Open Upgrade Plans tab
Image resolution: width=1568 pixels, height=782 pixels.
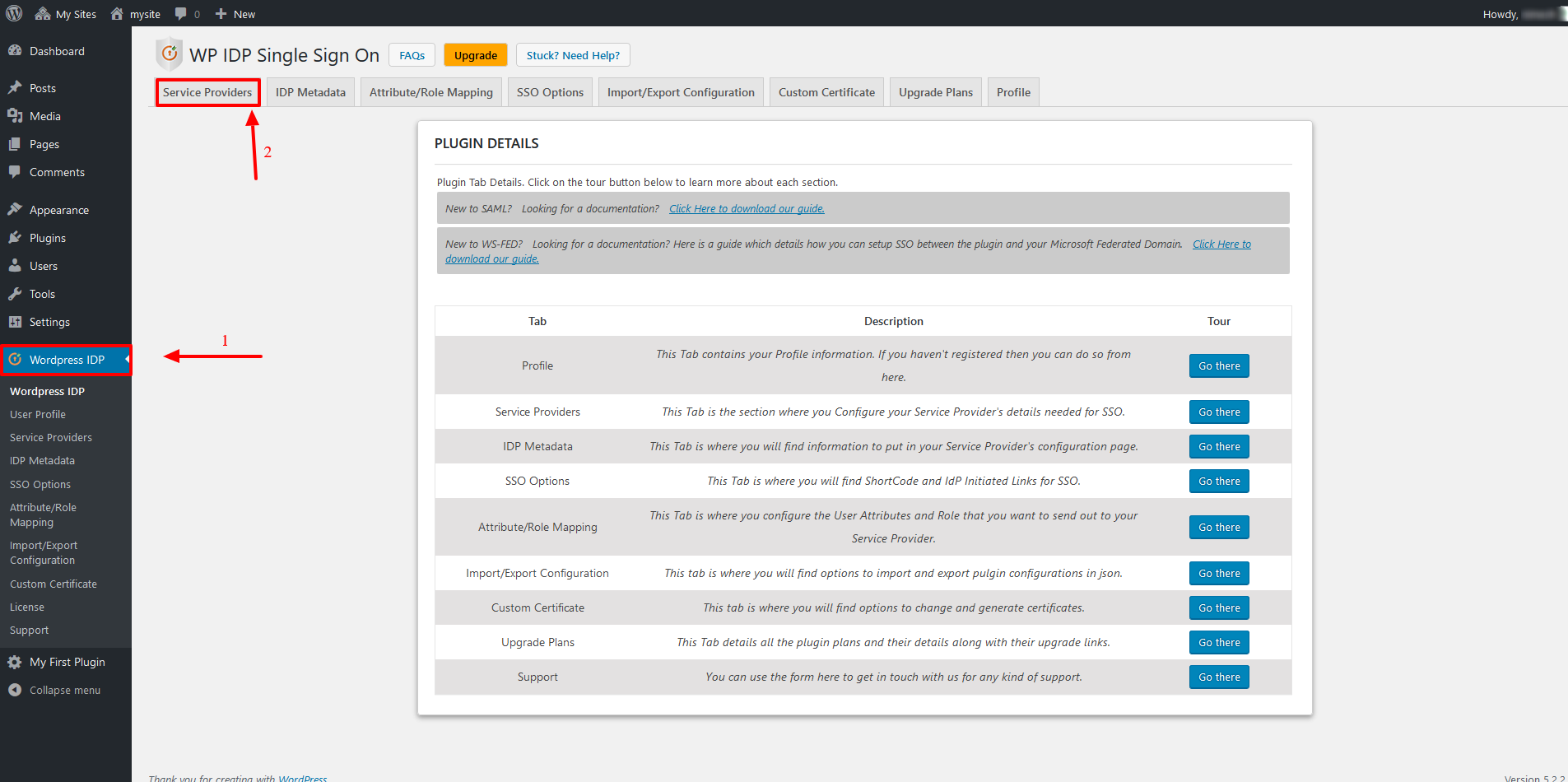(x=936, y=92)
